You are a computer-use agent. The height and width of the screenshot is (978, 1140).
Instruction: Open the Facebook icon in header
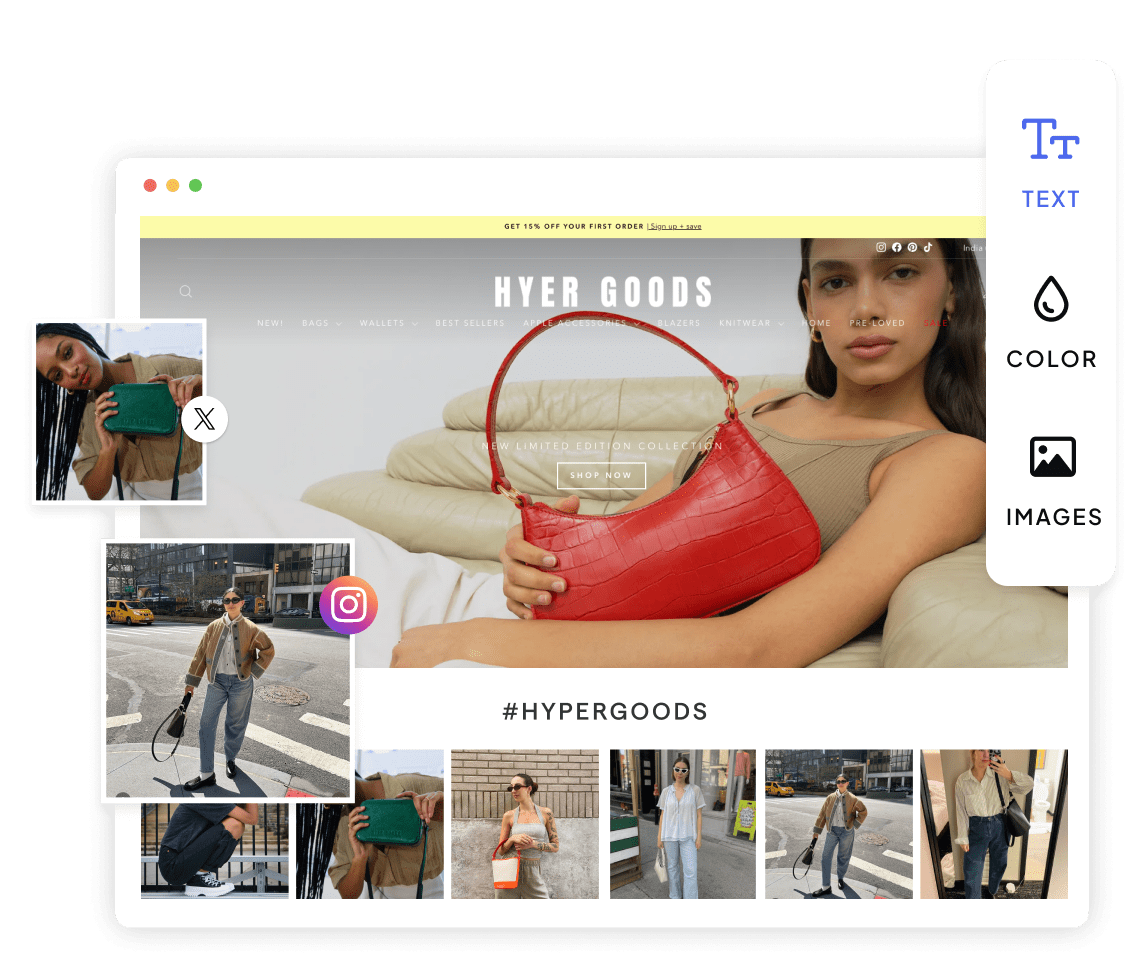point(896,247)
